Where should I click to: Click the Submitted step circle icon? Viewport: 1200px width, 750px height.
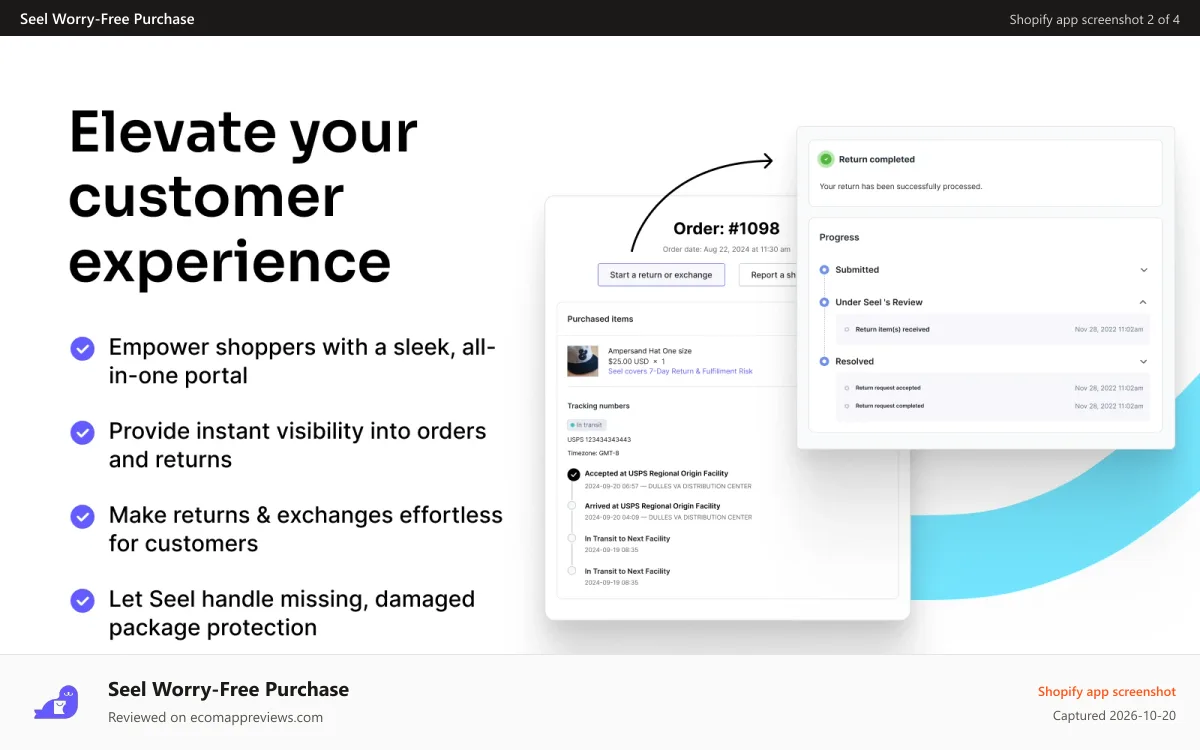tap(824, 270)
